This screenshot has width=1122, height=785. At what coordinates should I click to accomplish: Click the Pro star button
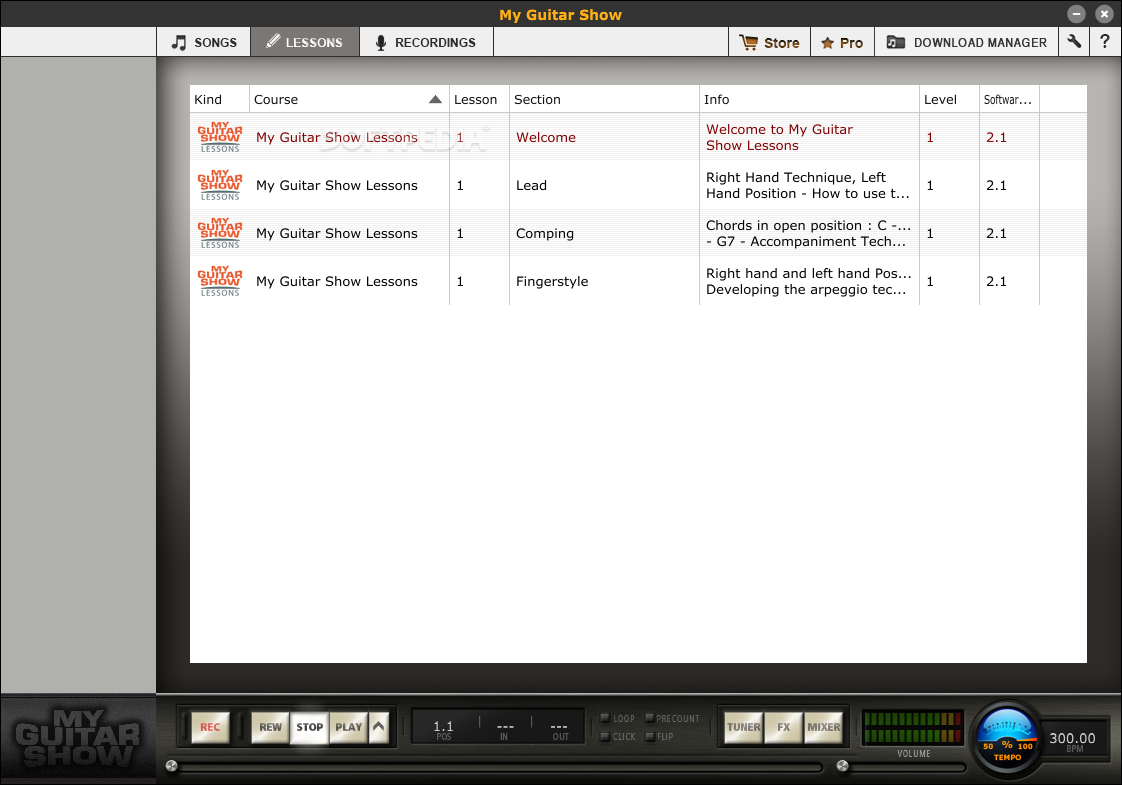coord(842,42)
